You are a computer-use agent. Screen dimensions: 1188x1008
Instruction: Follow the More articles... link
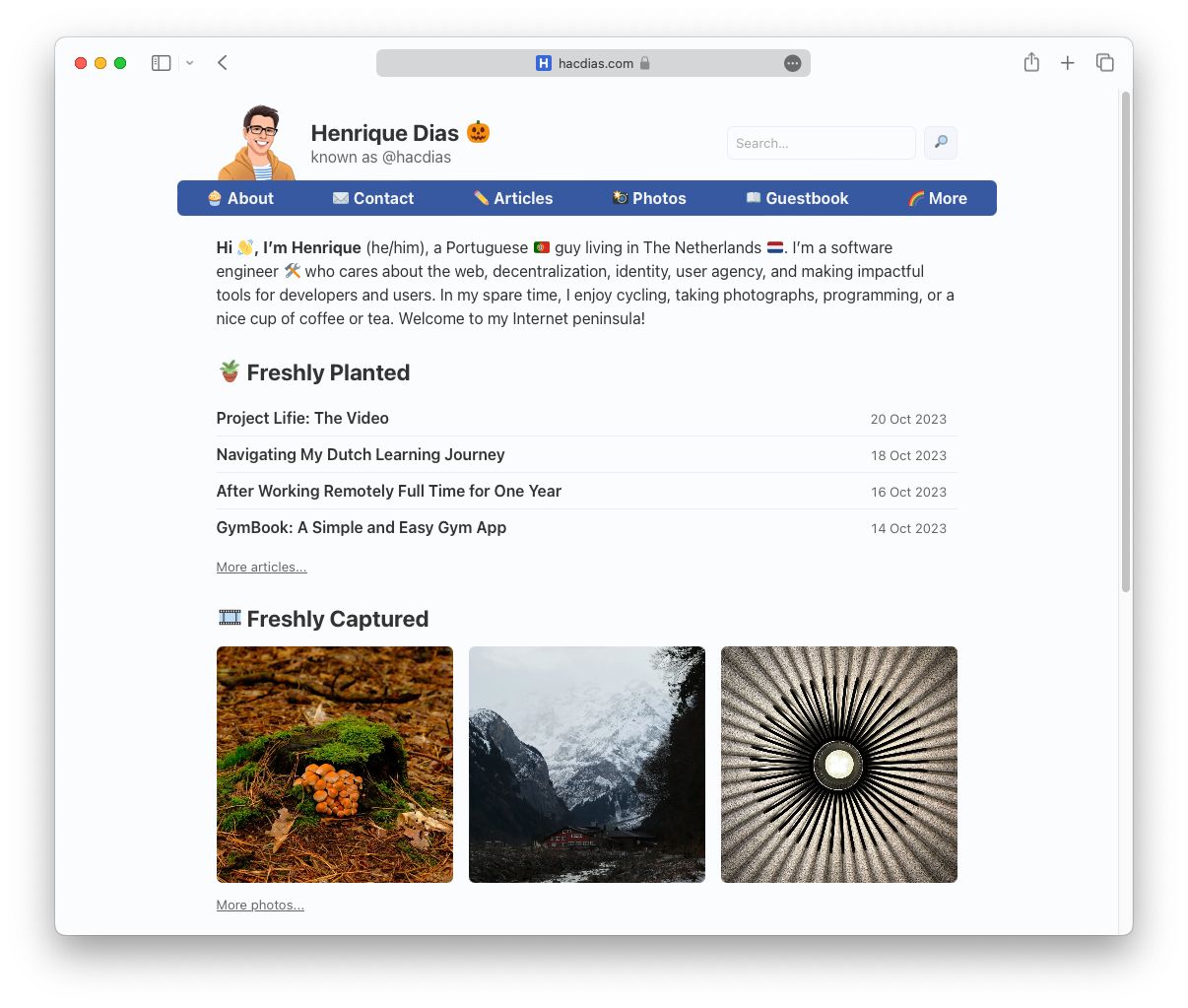(x=261, y=567)
